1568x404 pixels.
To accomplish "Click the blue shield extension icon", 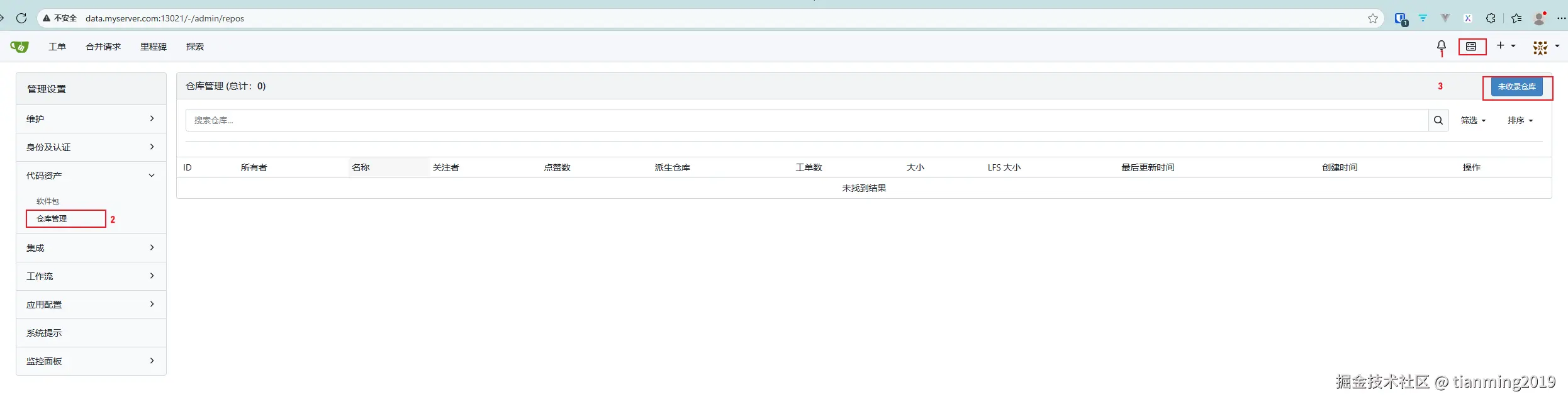I will point(1401,19).
